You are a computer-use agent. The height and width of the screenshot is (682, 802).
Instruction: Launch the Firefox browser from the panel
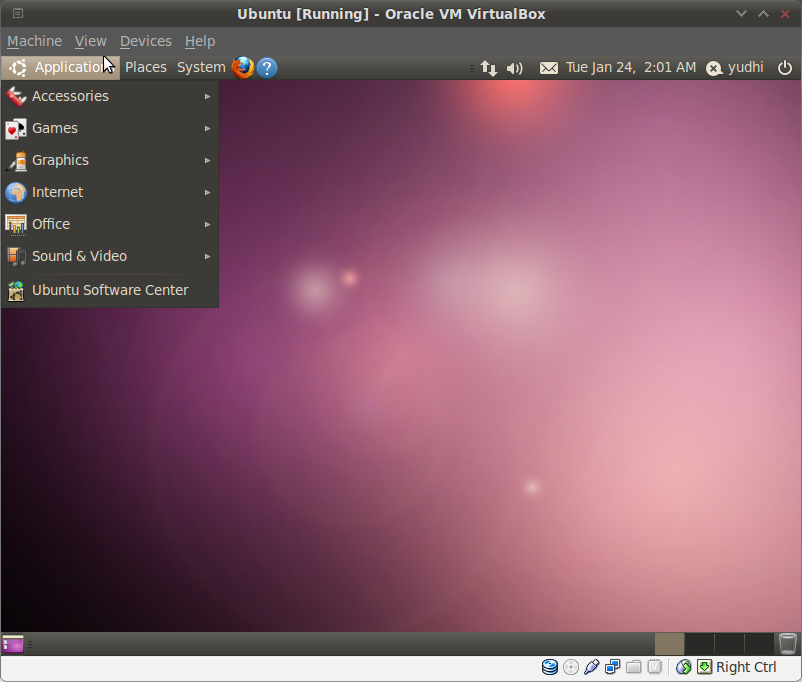243,68
